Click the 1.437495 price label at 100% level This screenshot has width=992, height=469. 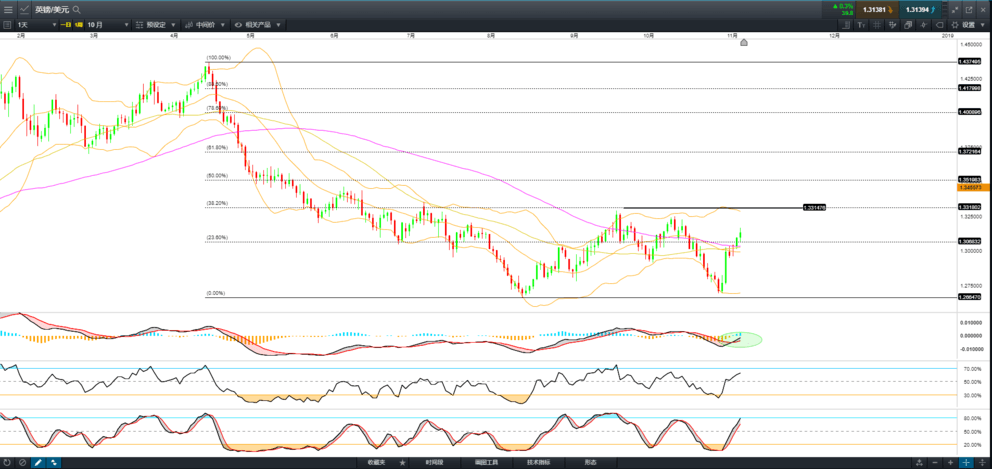[x=970, y=62]
